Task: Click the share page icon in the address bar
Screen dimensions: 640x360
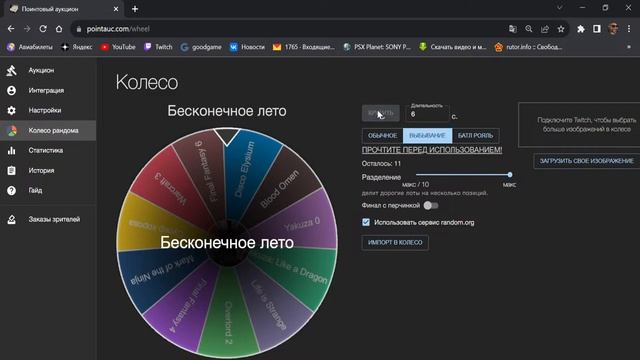Action: click(x=545, y=29)
